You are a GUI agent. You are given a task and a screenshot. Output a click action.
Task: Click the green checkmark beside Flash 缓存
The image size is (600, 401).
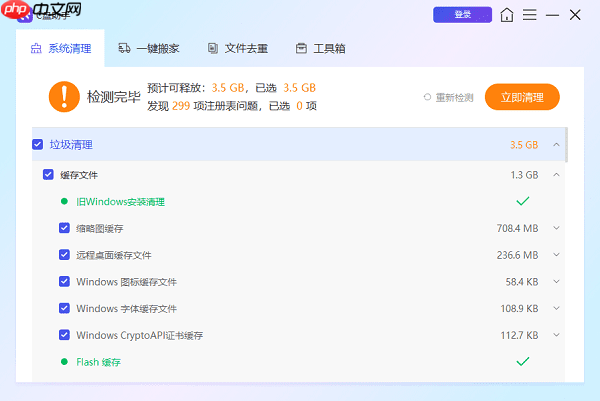click(522, 361)
